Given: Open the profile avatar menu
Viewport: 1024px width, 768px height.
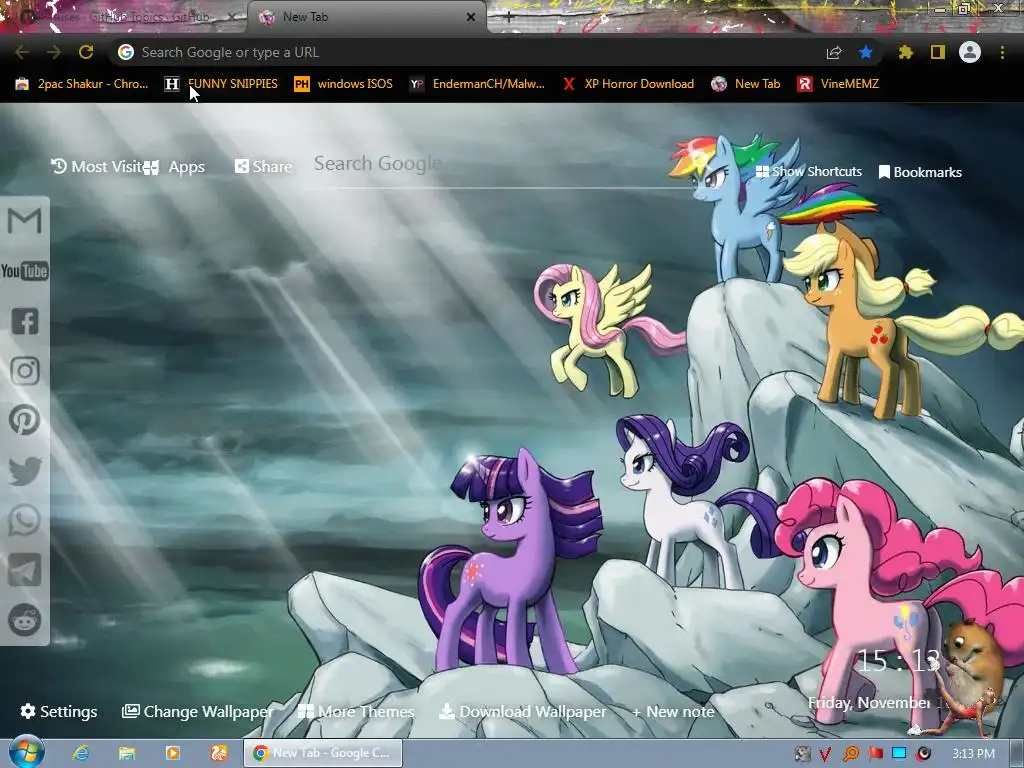Looking at the screenshot, I should click(x=970, y=52).
